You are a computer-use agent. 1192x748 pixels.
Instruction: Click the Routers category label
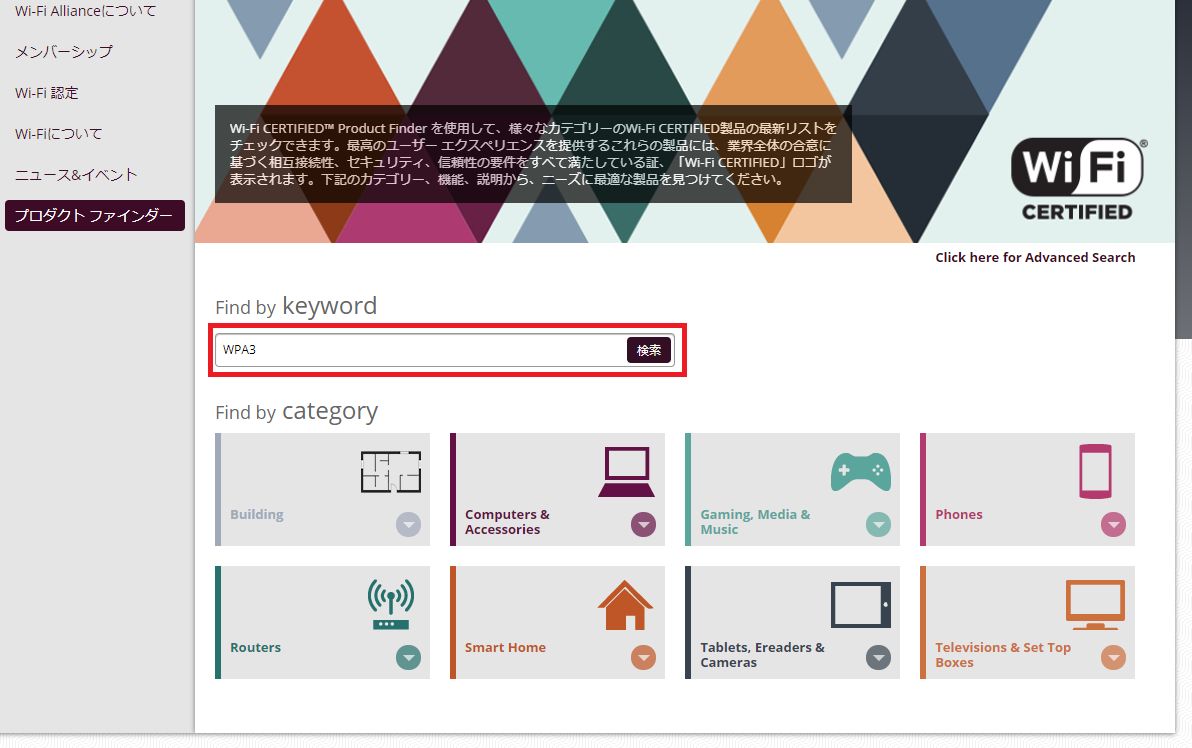(255, 648)
